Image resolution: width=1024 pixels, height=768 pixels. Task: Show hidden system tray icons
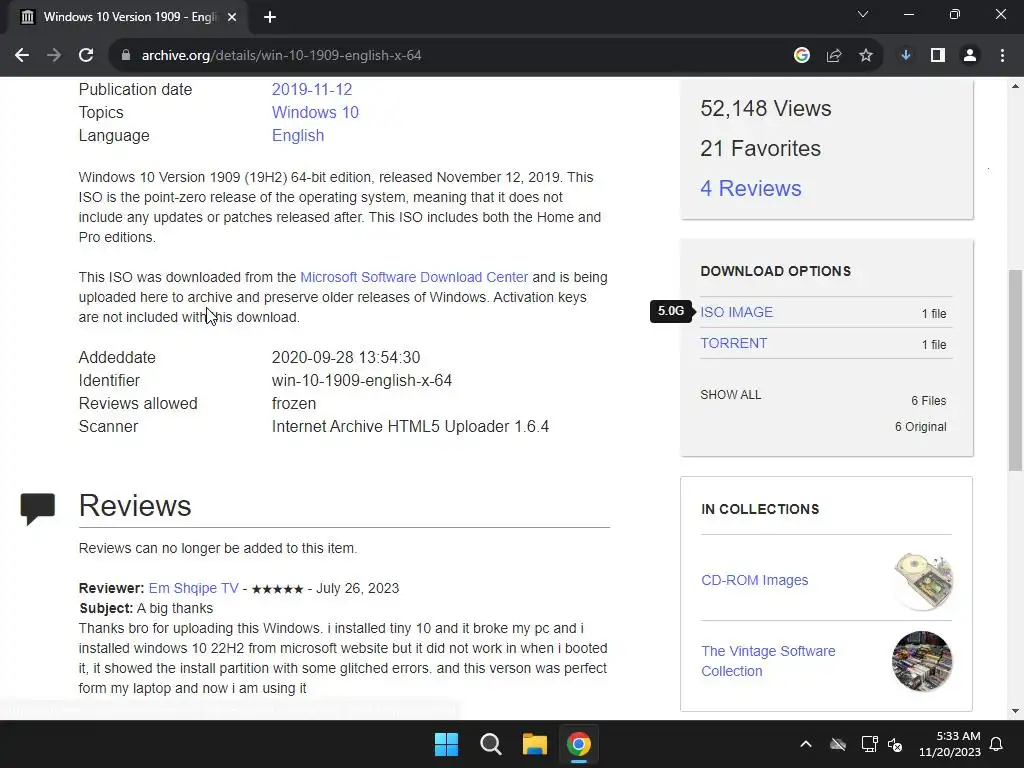pyautogui.click(x=806, y=744)
